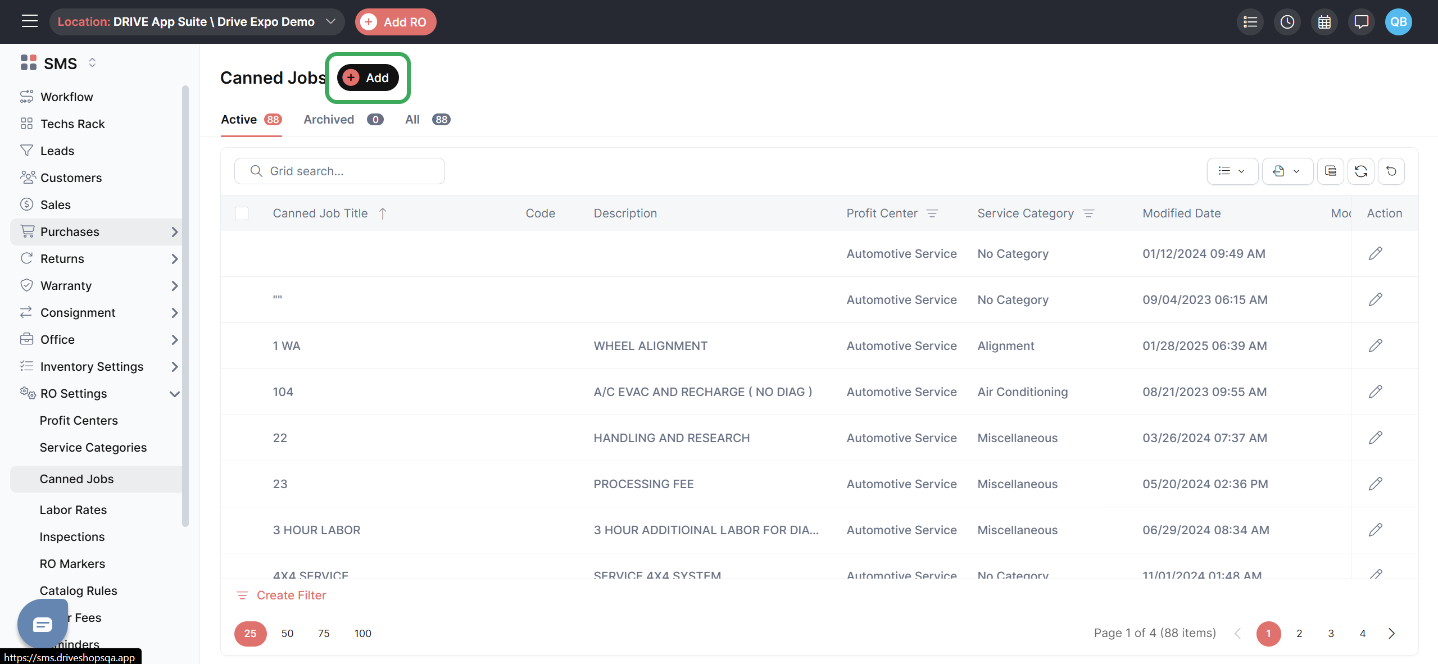The width and height of the screenshot is (1438, 664).
Task: Expand the Warranty submenu
Action: (175, 286)
